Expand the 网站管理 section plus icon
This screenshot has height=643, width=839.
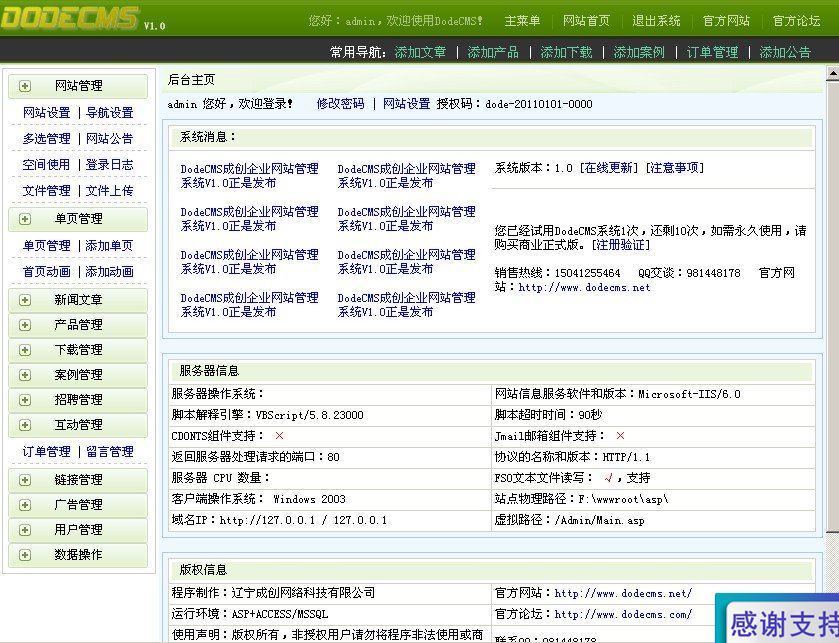(x=25, y=86)
